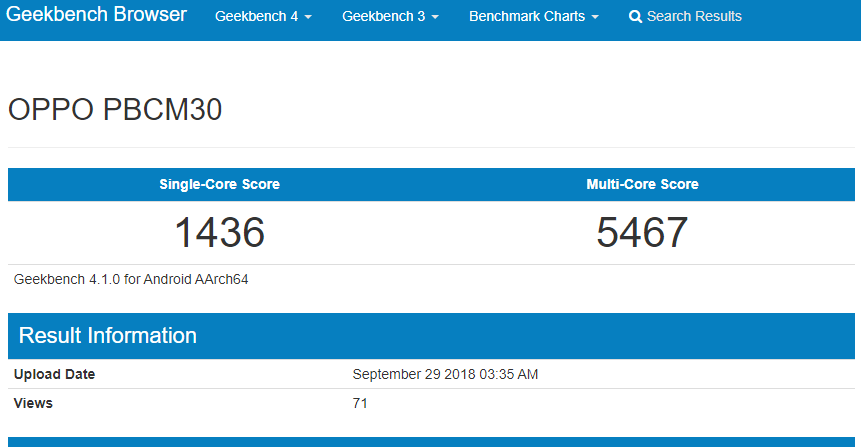Click the Upload Date label
Image resolution: width=861 pixels, height=447 pixels.
tap(54, 375)
